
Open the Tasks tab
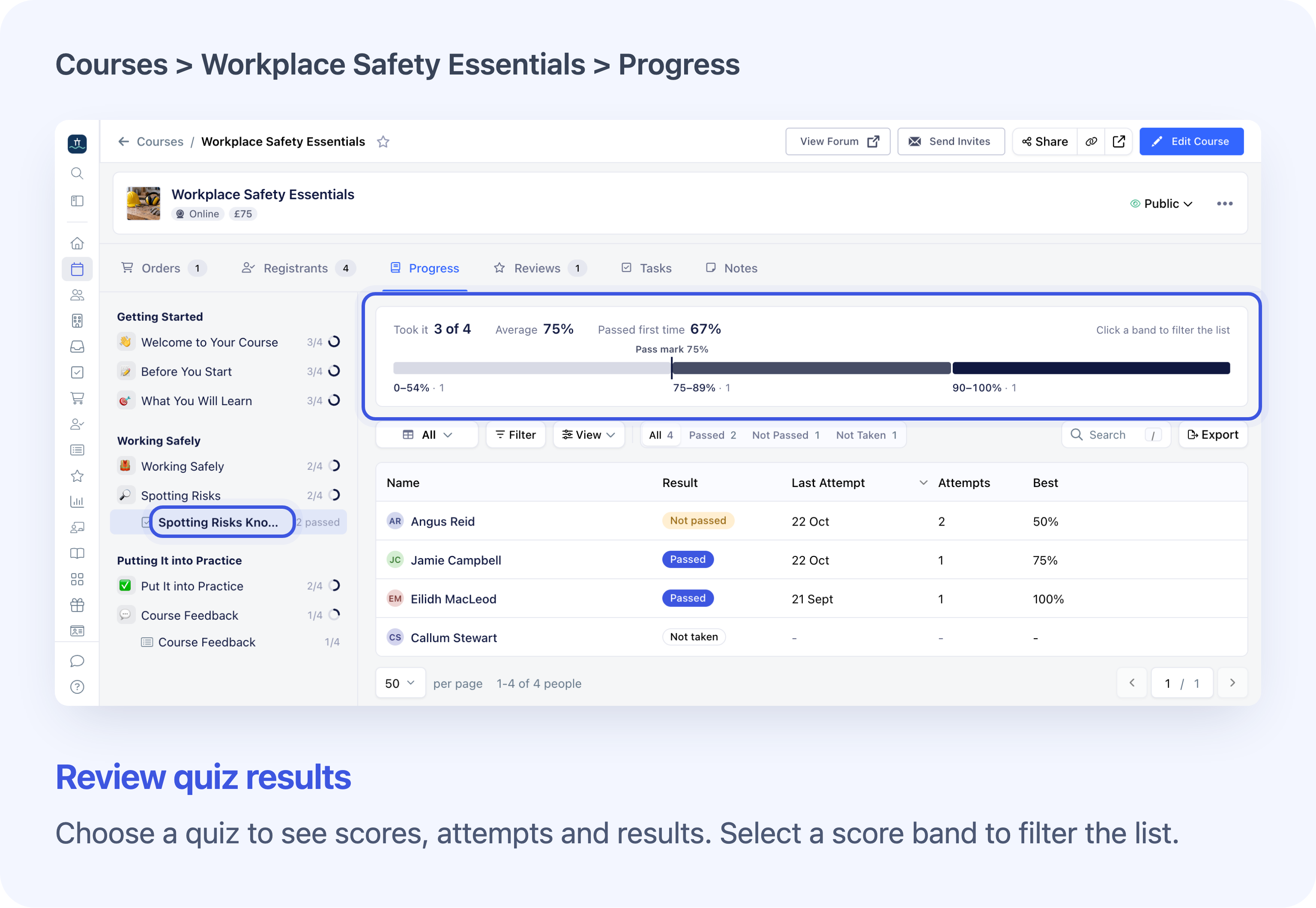(x=646, y=268)
